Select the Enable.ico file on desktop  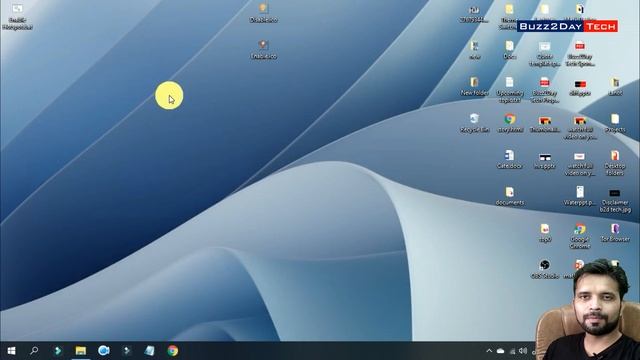coord(263,50)
